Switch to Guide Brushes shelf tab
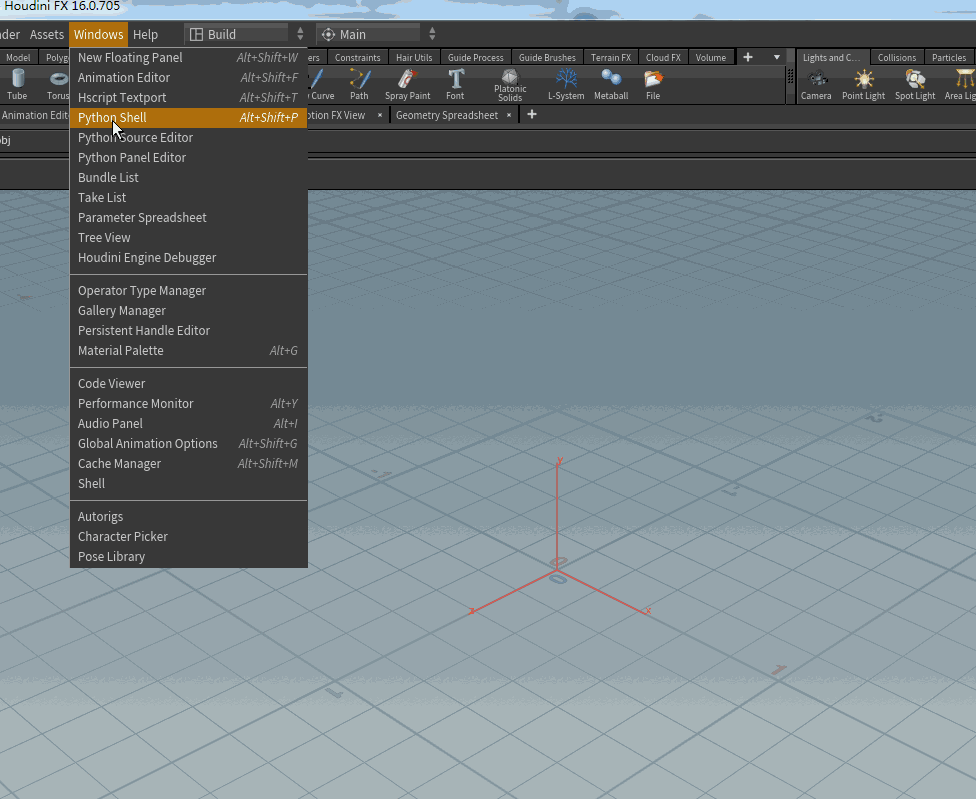The width and height of the screenshot is (976, 799). coord(547,57)
